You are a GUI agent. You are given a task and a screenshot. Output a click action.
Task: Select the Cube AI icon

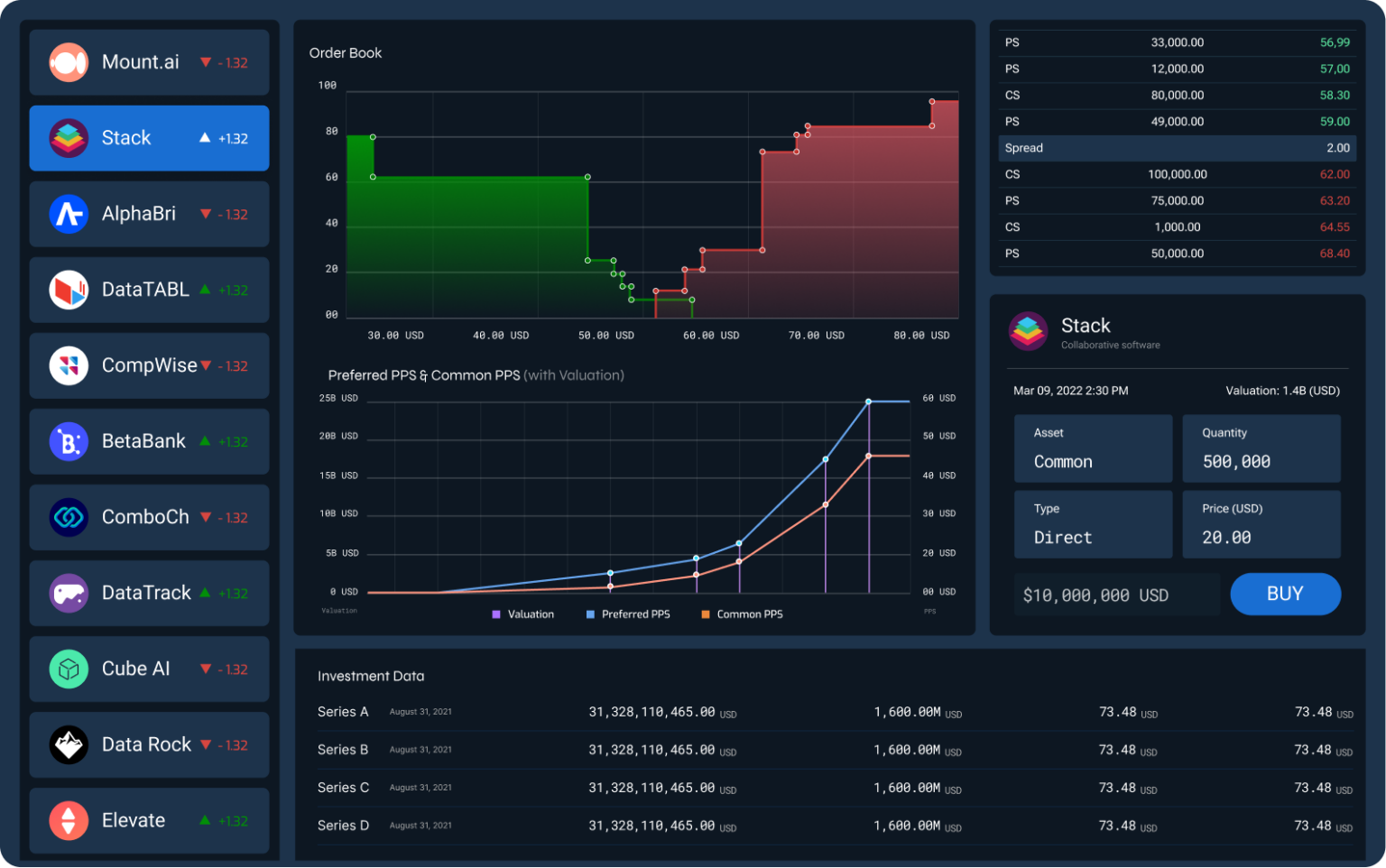69,669
